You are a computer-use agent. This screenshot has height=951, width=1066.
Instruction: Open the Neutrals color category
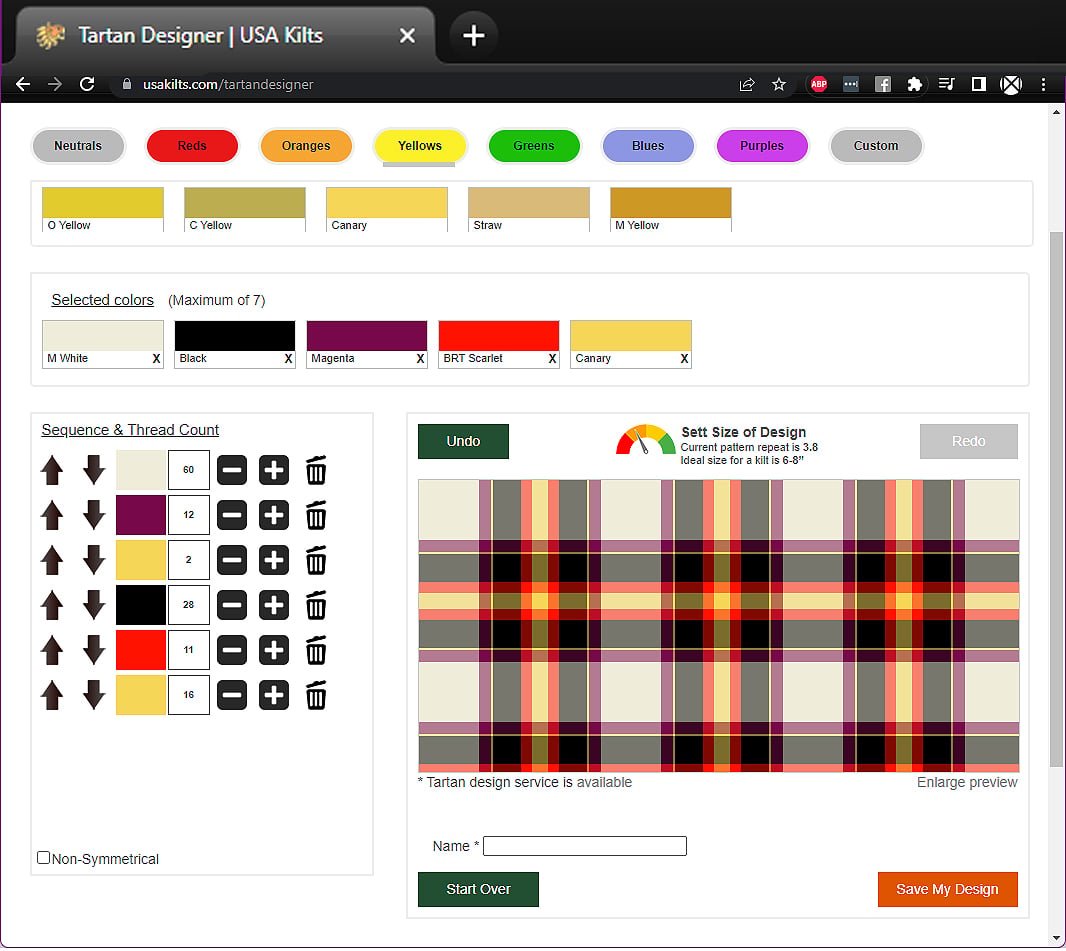click(78, 145)
